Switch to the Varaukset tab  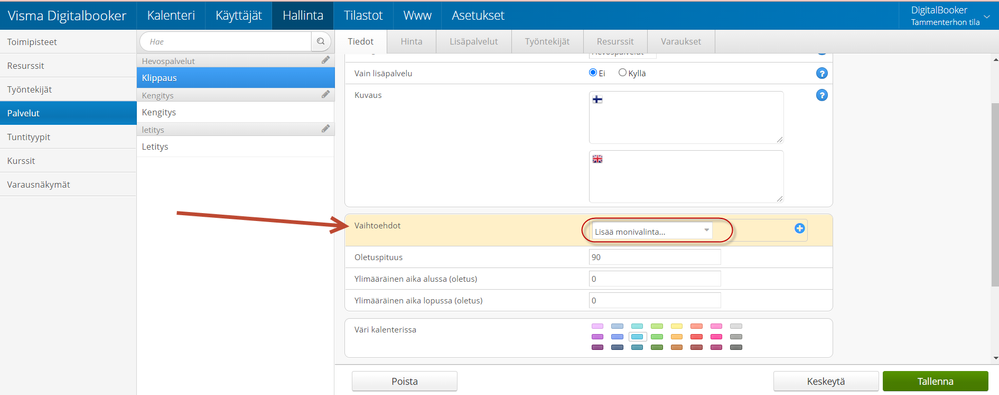(681, 41)
